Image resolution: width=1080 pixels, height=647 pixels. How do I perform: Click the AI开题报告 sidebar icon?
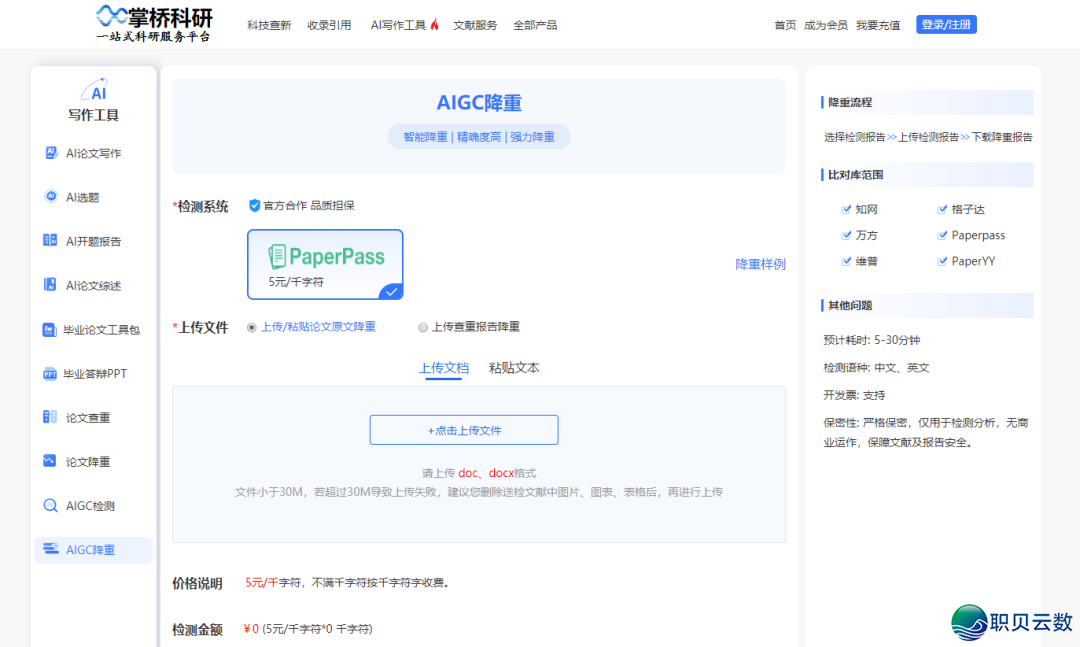point(50,241)
